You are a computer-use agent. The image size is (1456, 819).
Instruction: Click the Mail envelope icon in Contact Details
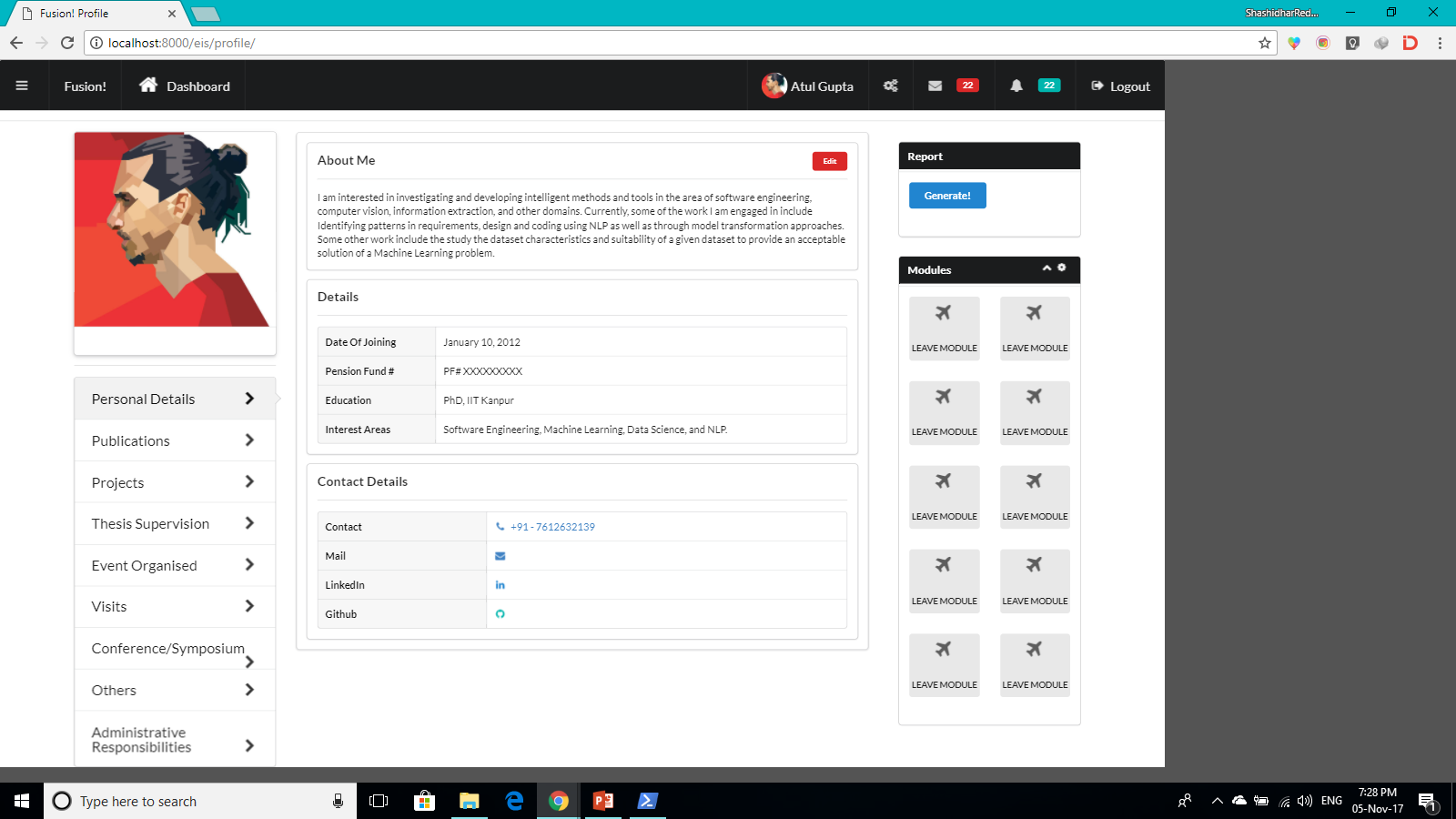tap(500, 556)
